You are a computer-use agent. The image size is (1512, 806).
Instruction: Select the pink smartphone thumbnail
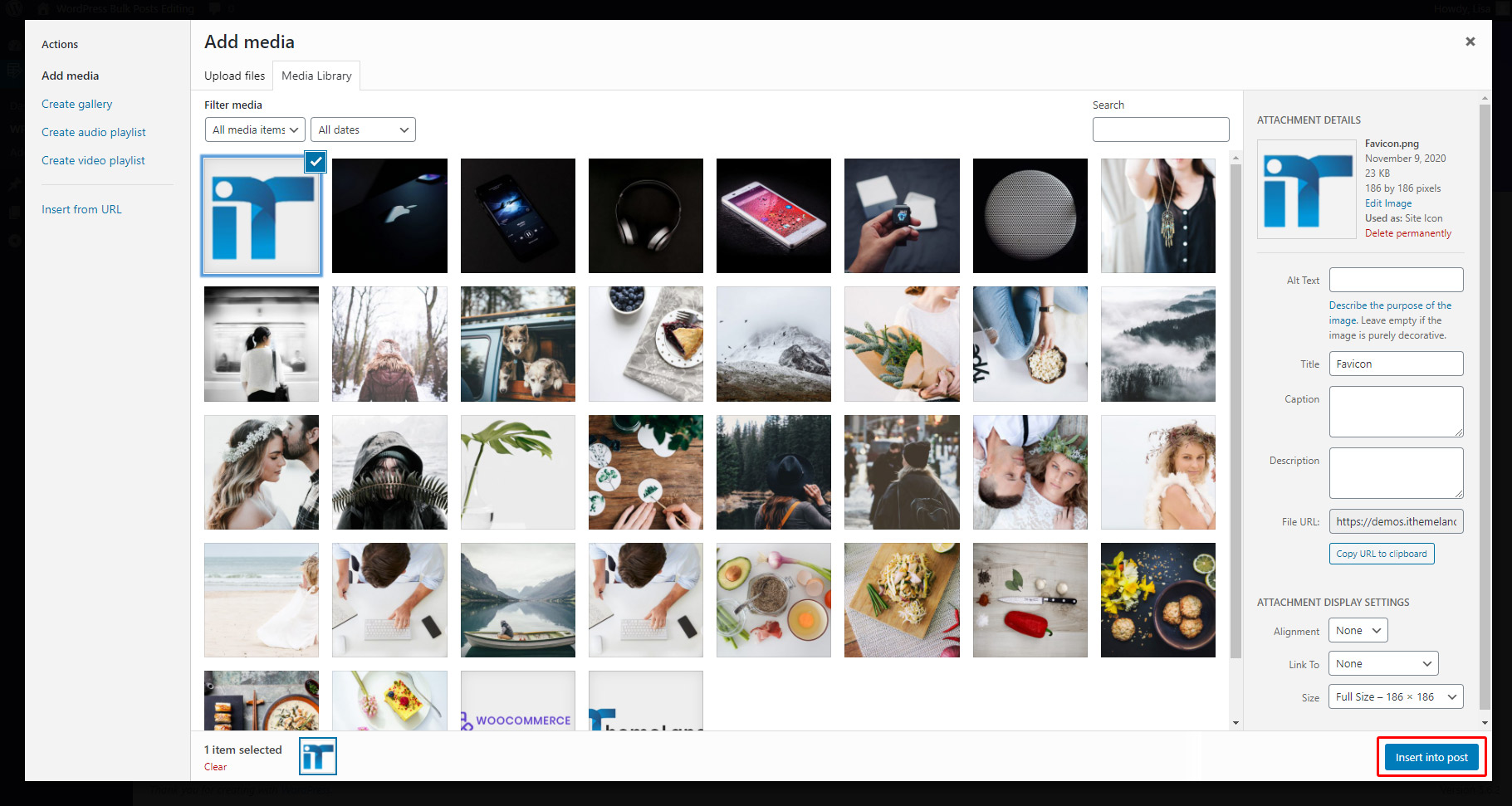coord(773,216)
